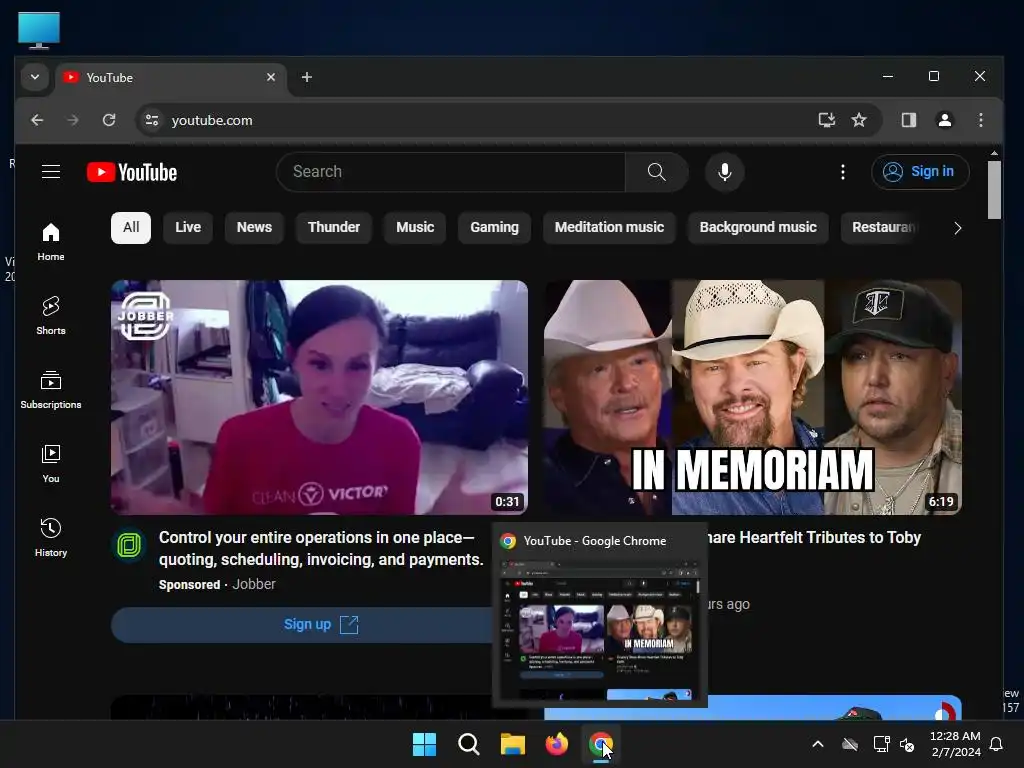Launch Firefox from taskbar
1024x768 pixels.
tap(556, 744)
